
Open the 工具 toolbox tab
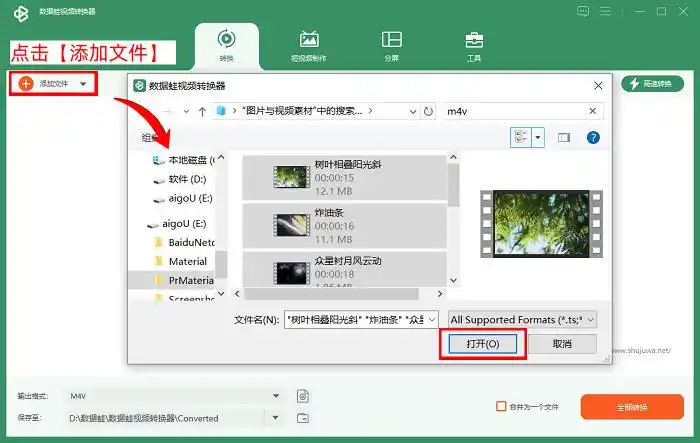474,46
